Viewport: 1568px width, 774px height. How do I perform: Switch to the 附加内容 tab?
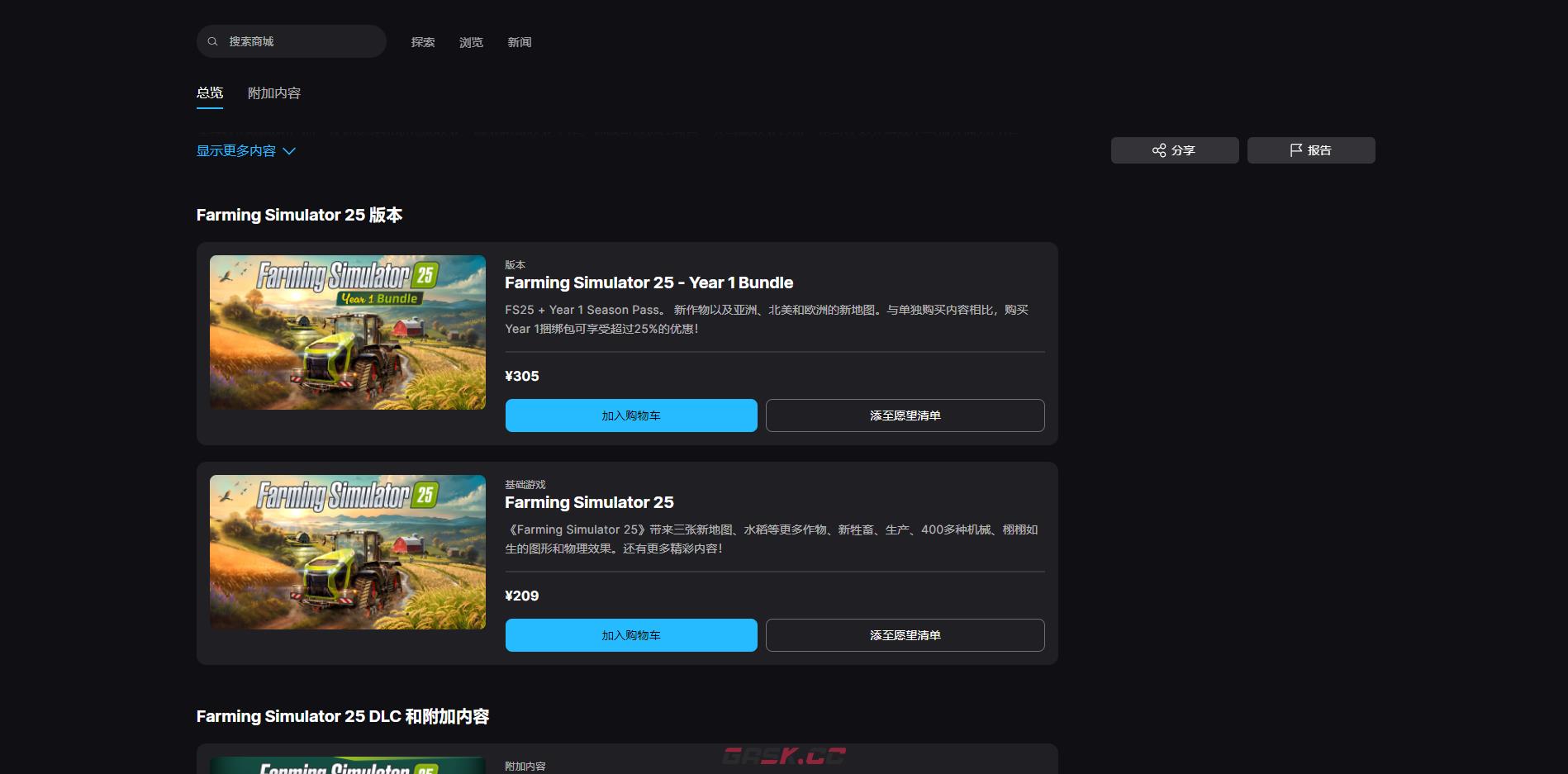273,93
